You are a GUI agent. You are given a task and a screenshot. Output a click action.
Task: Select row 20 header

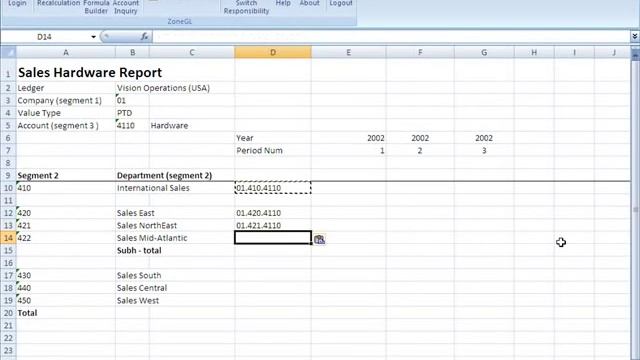point(8,313)
